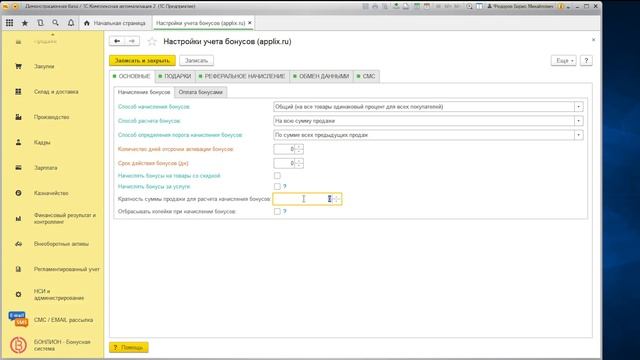Open the НСИ и администрирование gear icon

tap(18, 294)
